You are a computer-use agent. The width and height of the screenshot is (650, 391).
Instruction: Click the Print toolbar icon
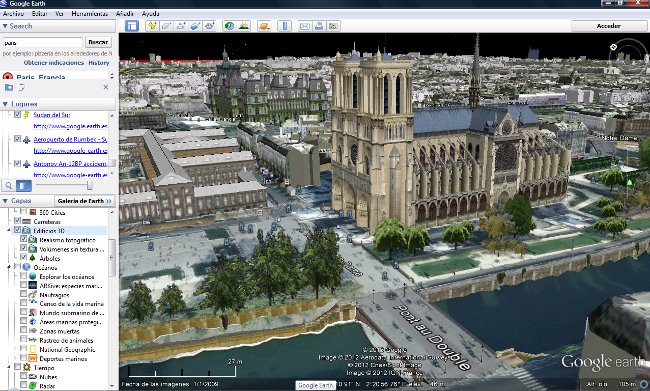319,26
